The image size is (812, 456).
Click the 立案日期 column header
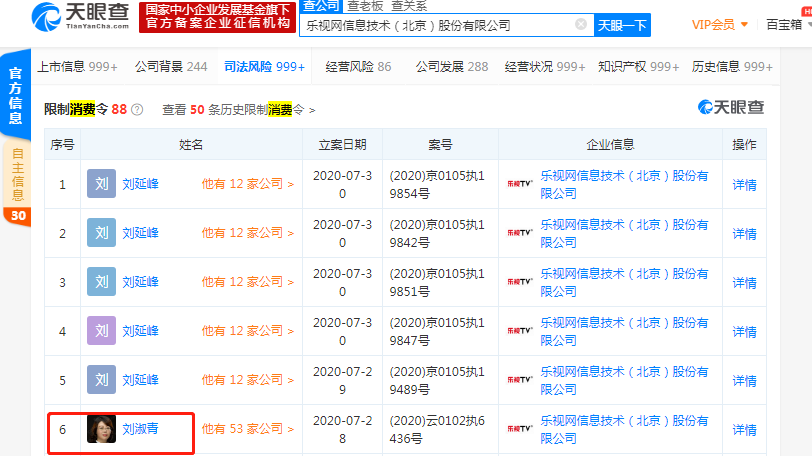342,144
